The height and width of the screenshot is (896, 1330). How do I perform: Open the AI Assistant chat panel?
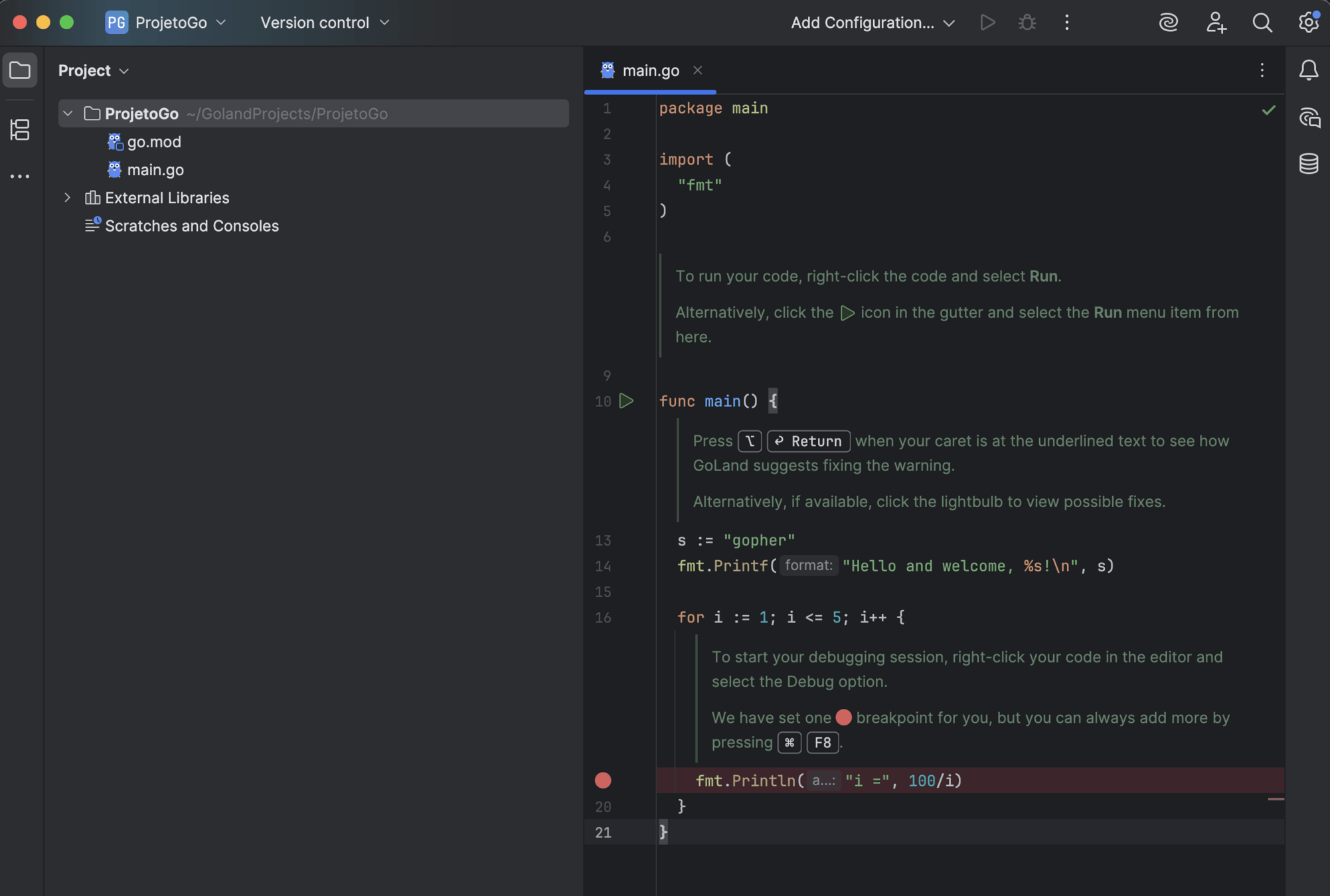pyautogui.click(x=1308, y=118)
